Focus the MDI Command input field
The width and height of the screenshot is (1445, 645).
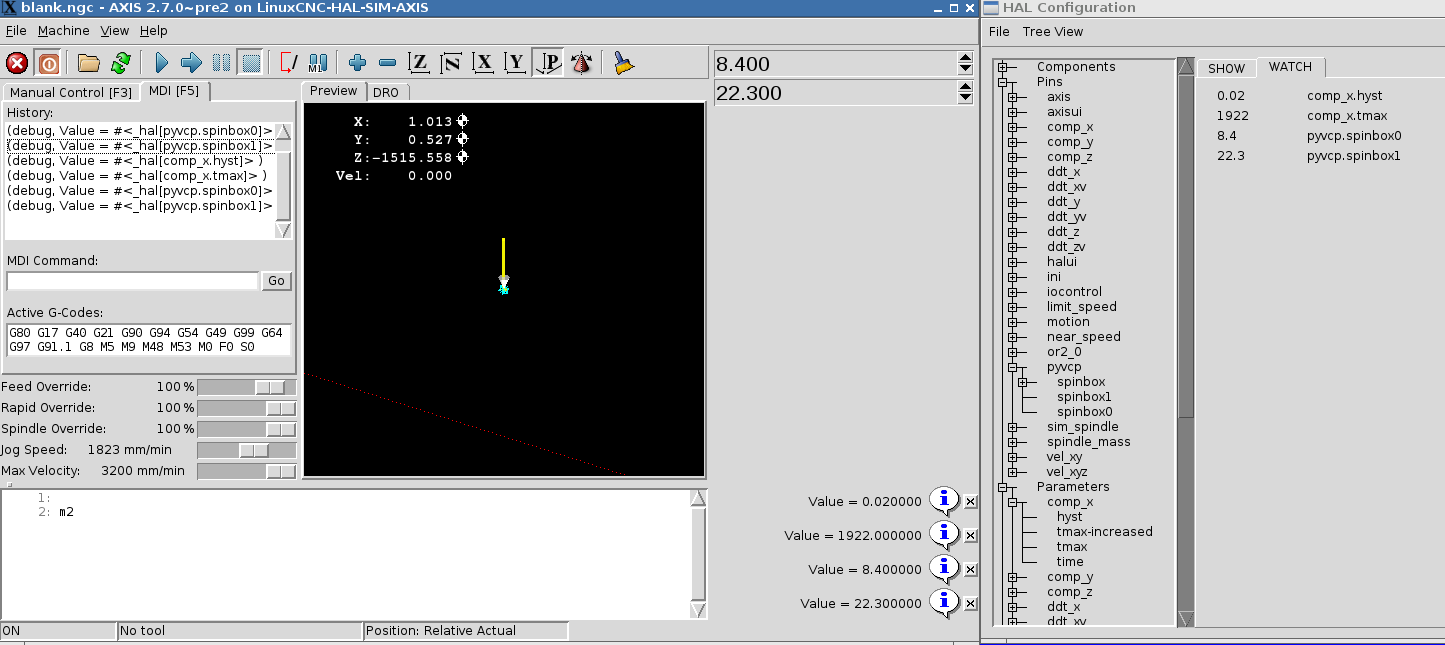[x=132, y=281]
